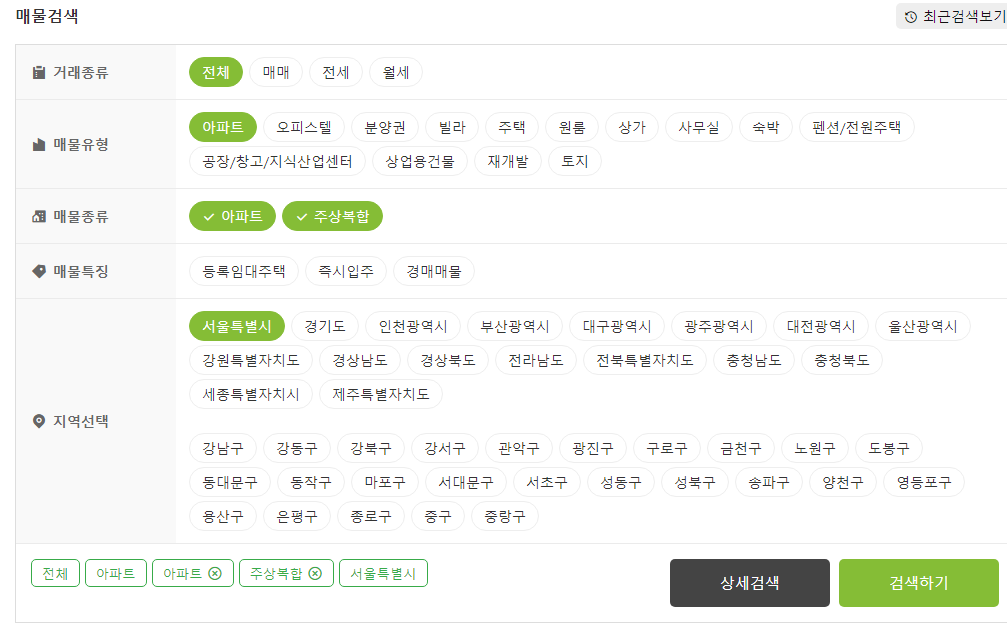Select 제주특별자치도 region

(381, 394)
